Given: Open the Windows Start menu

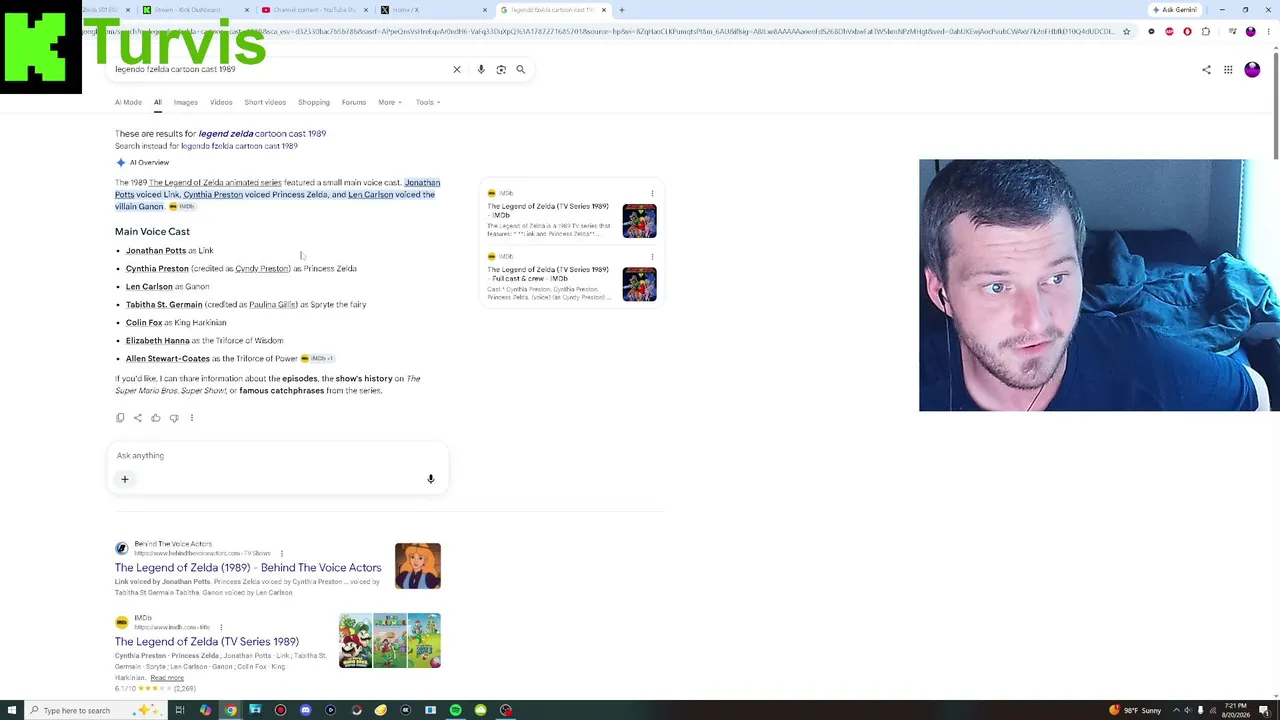Looking at the screenshot, I should 12,710.
